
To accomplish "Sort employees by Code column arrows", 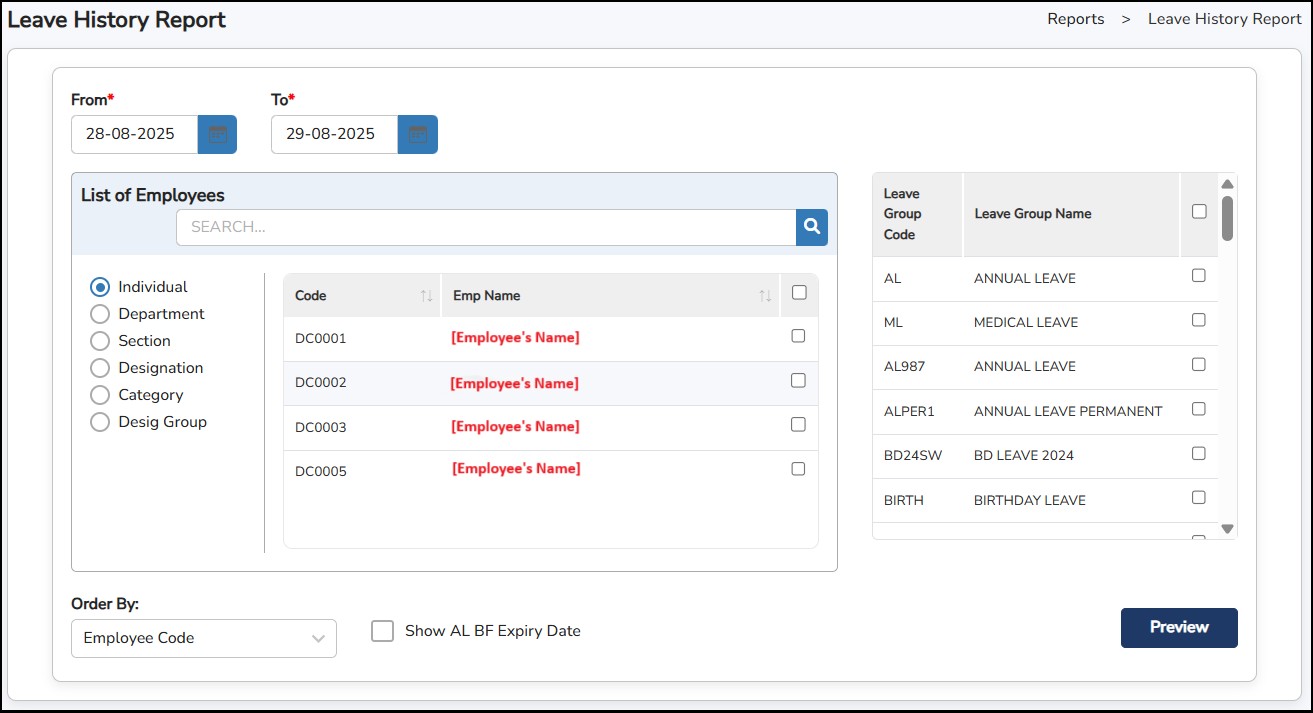I will tap(426, 296).
